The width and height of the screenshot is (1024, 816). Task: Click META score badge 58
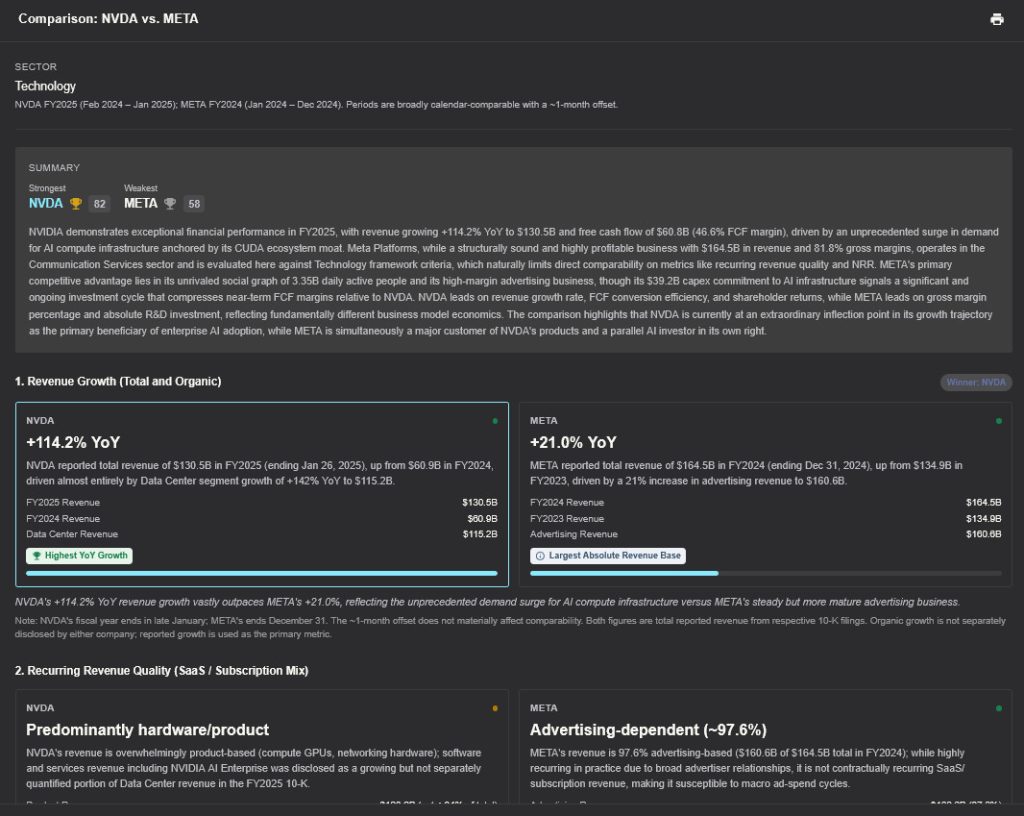click(x=194, y=204)
